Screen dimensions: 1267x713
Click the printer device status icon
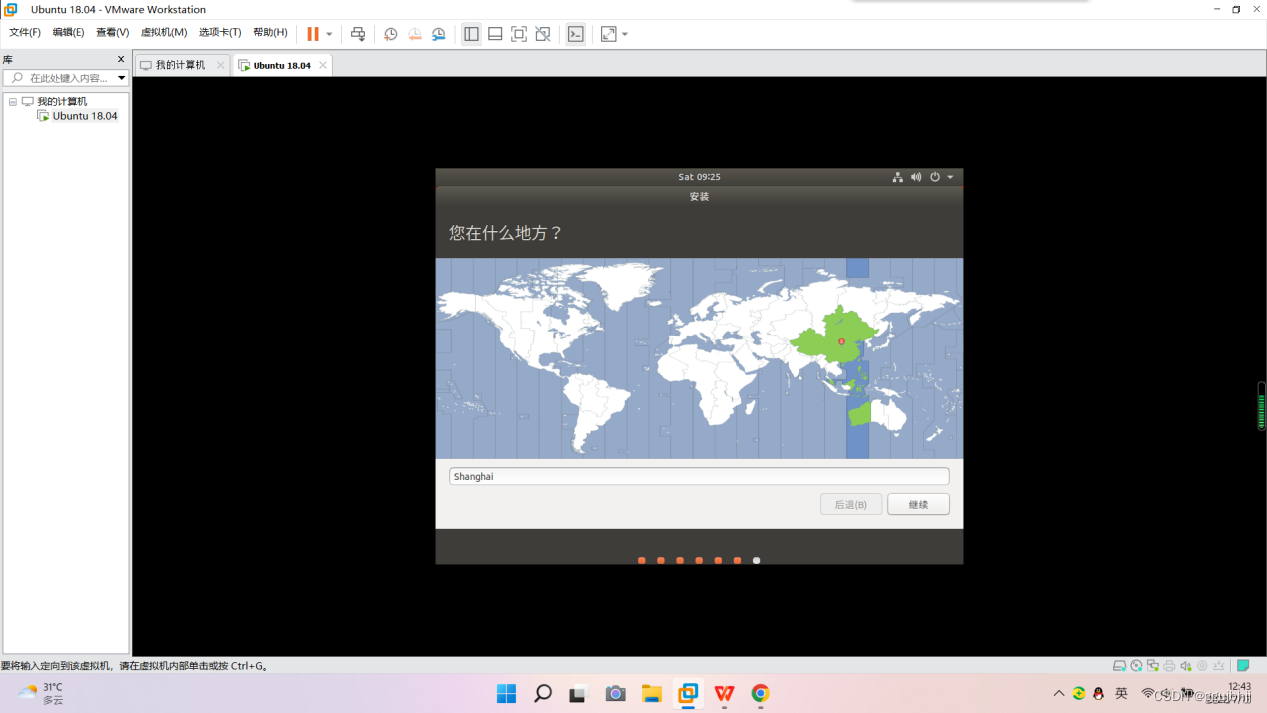click(x=1169, y=666)
